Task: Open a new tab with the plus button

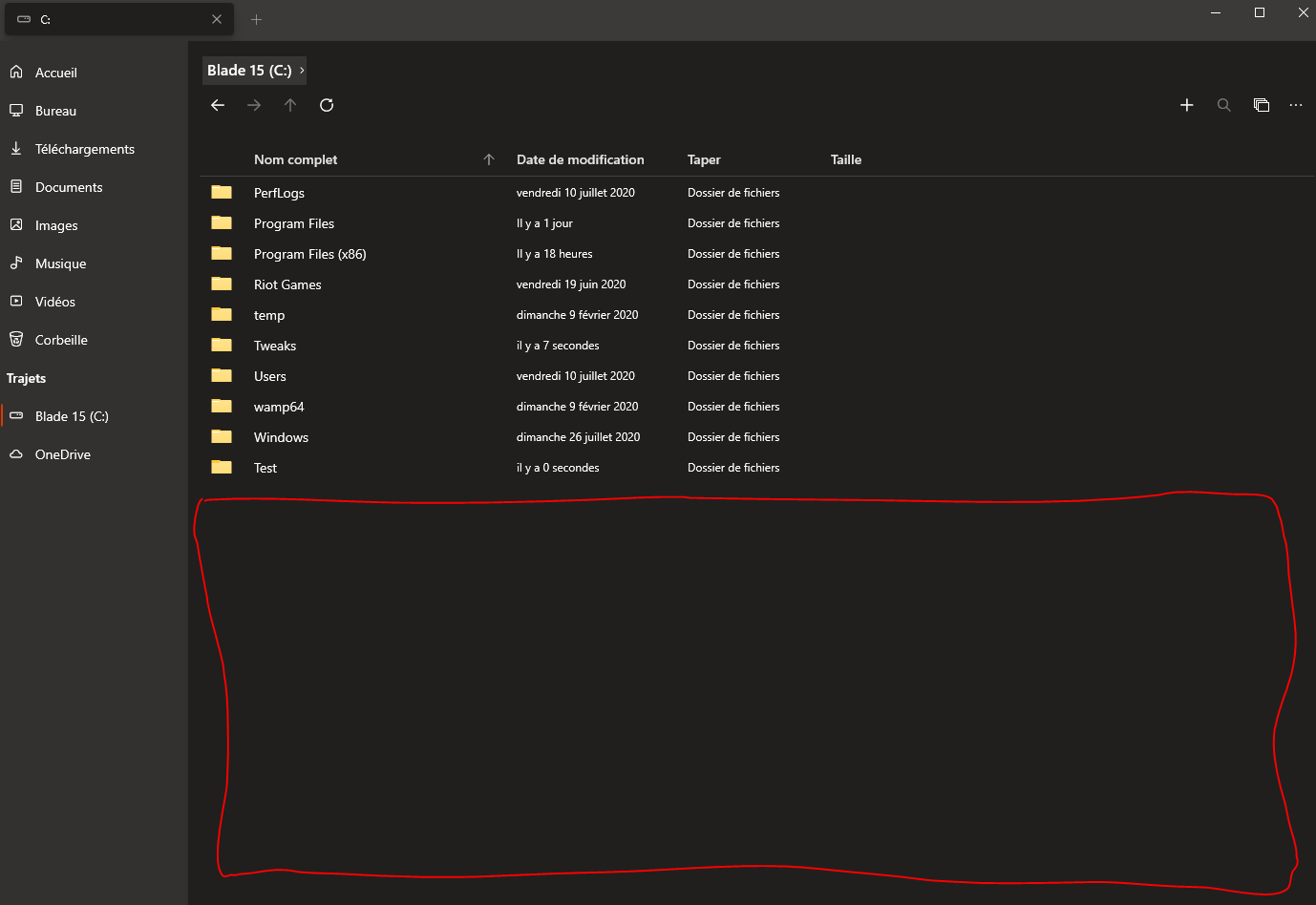Action: tap(256, 18)
